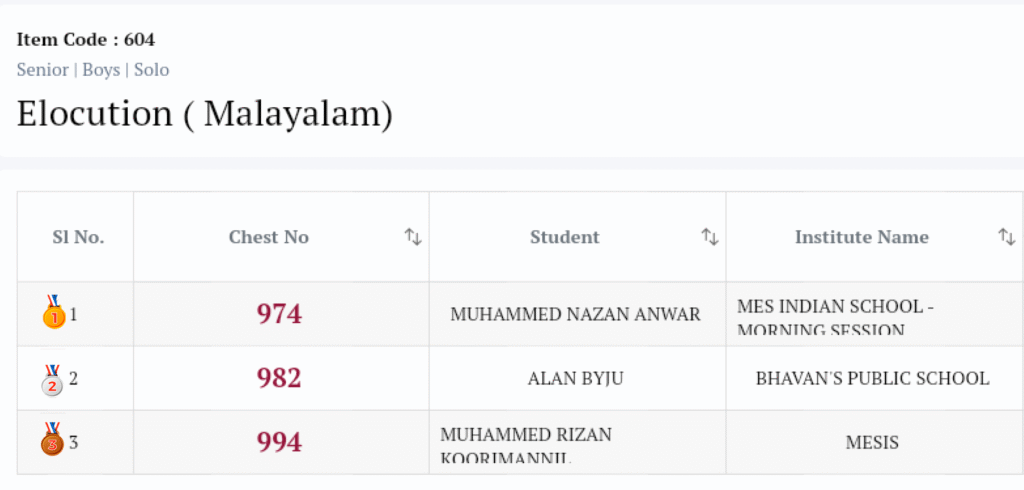The height and width of the screenshot is (490, 1024).
Task: Select chest number 994
Action: [x=279, y=442]
